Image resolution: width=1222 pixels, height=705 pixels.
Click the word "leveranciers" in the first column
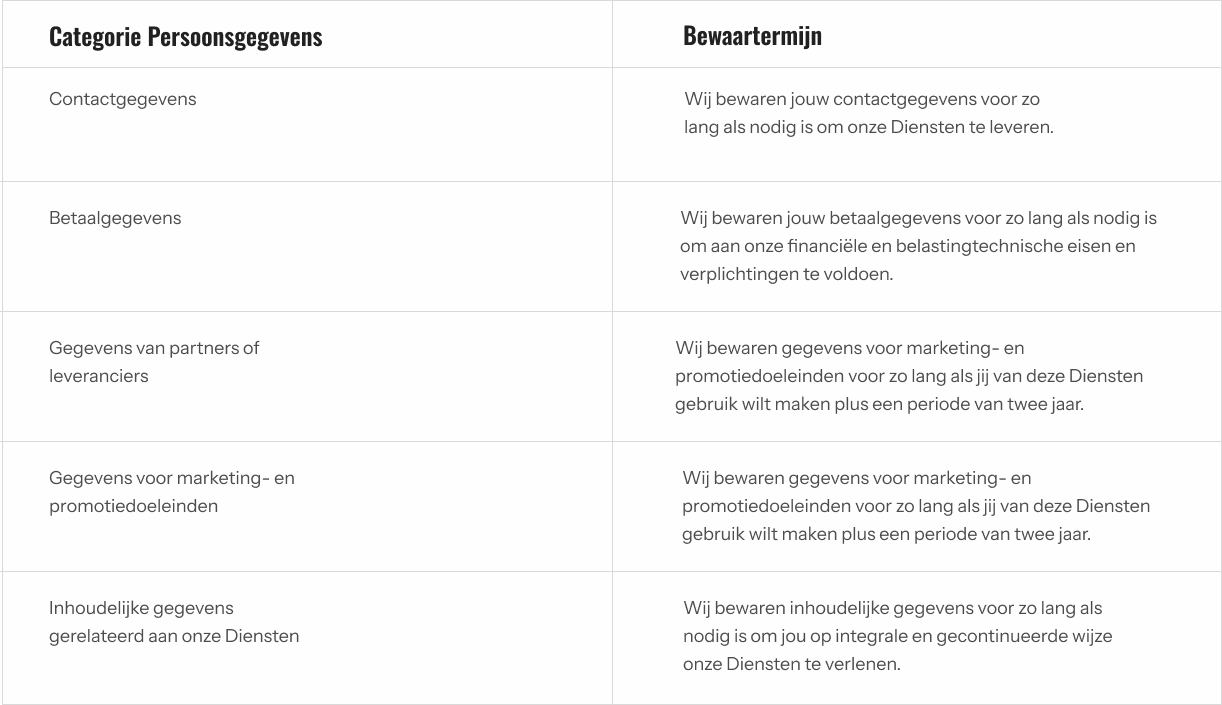[x=99, y=376]
